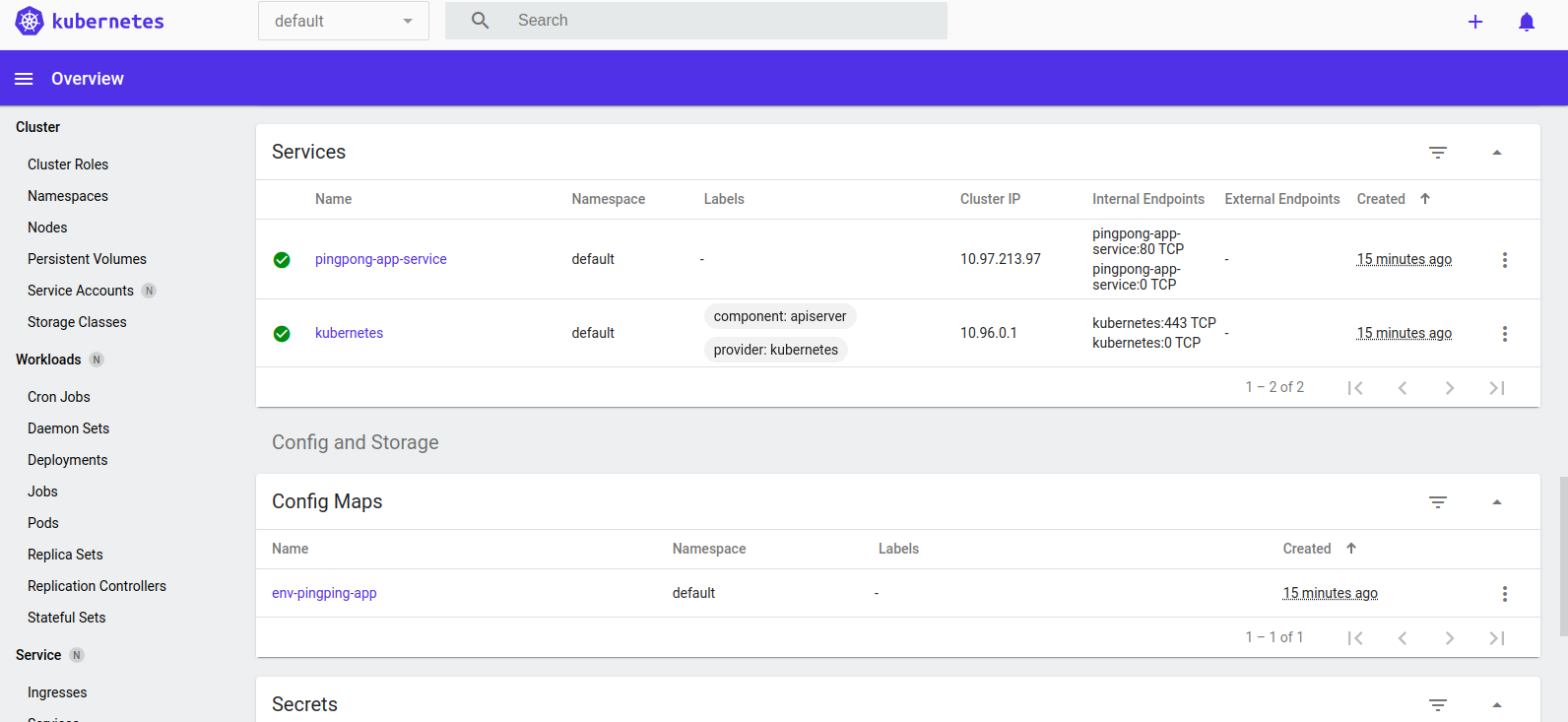Open actions menu for env-pingping-app row

pos(1505,594)
